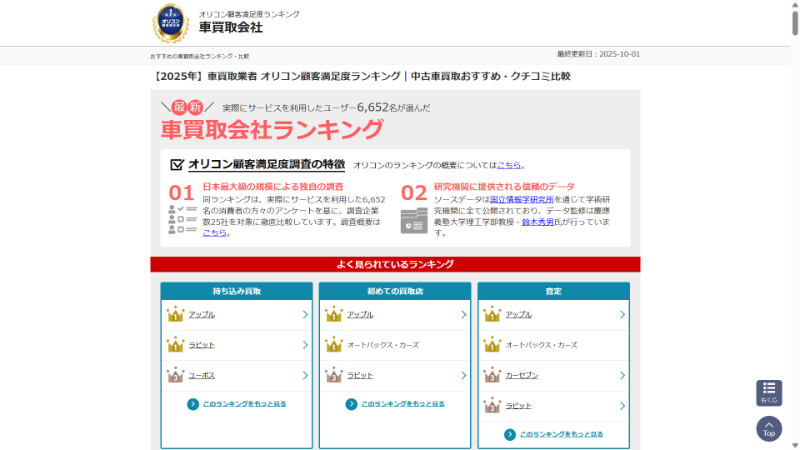
Task: Click the checkbox icon beside オリコン顧客満足度調査の特徴
Action: [x=177, y=164]
